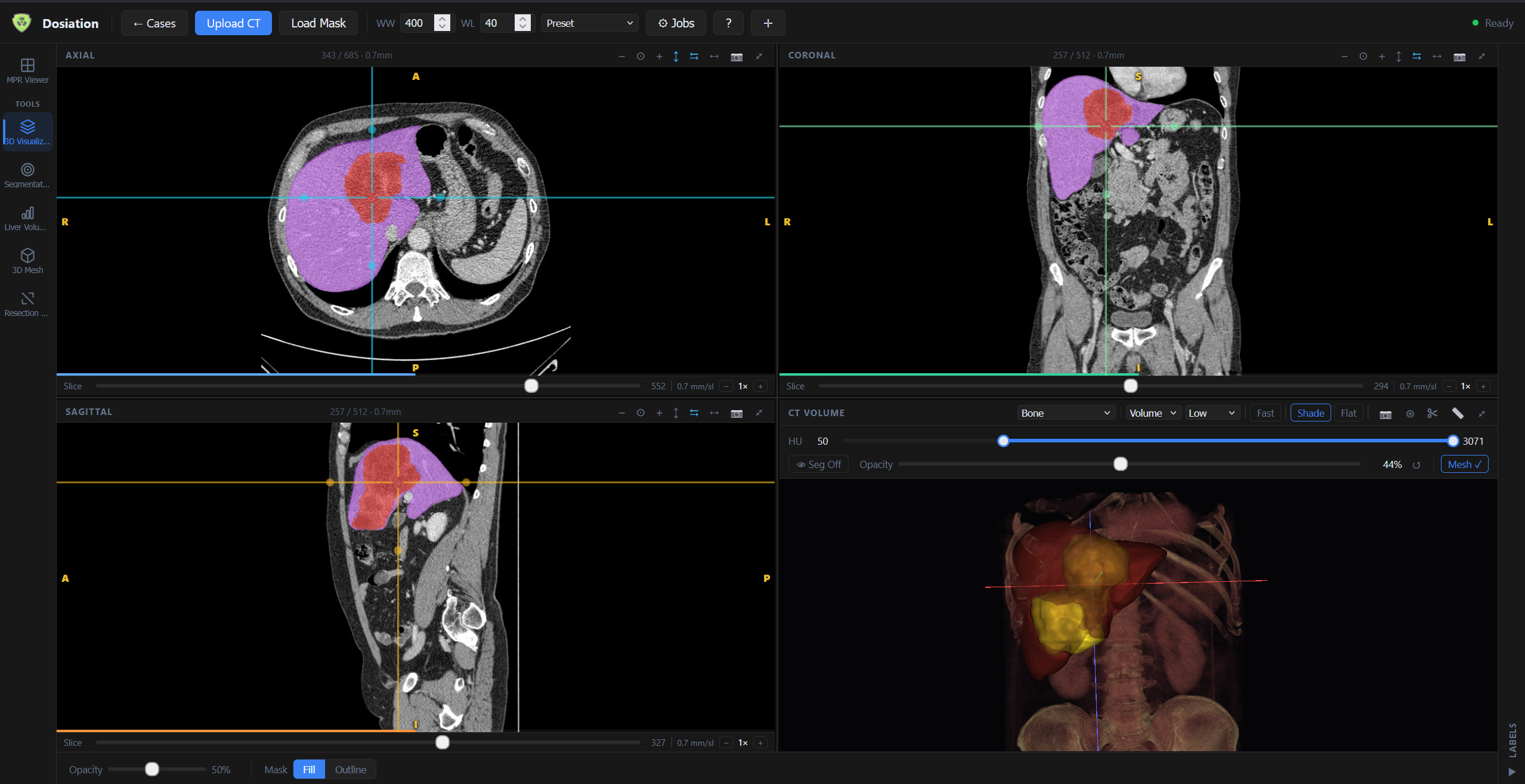Maximize the Coronal viewport
1525x784 pixels.
1482,56
